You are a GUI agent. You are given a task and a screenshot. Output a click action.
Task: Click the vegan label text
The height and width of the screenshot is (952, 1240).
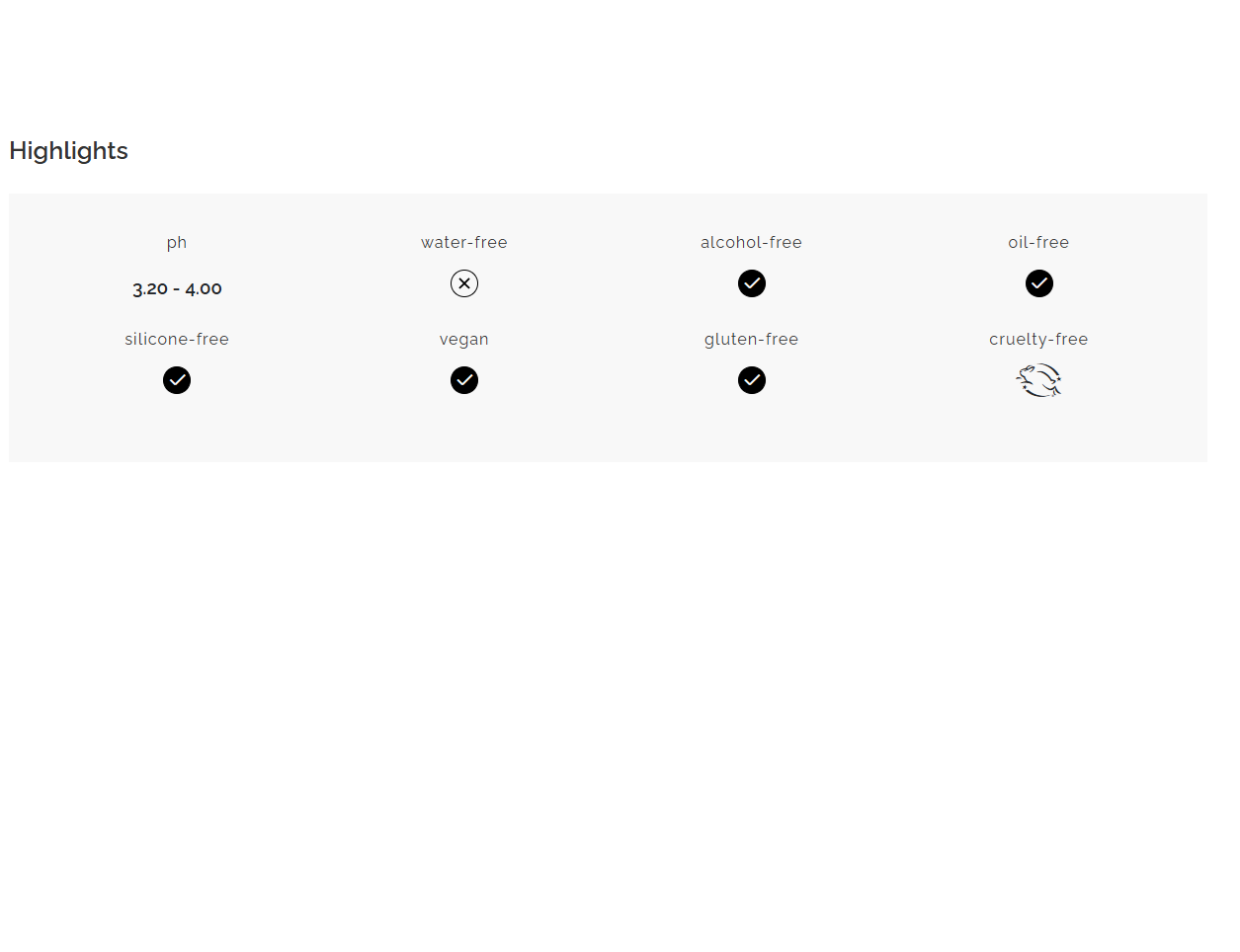[x=464, y=340]
